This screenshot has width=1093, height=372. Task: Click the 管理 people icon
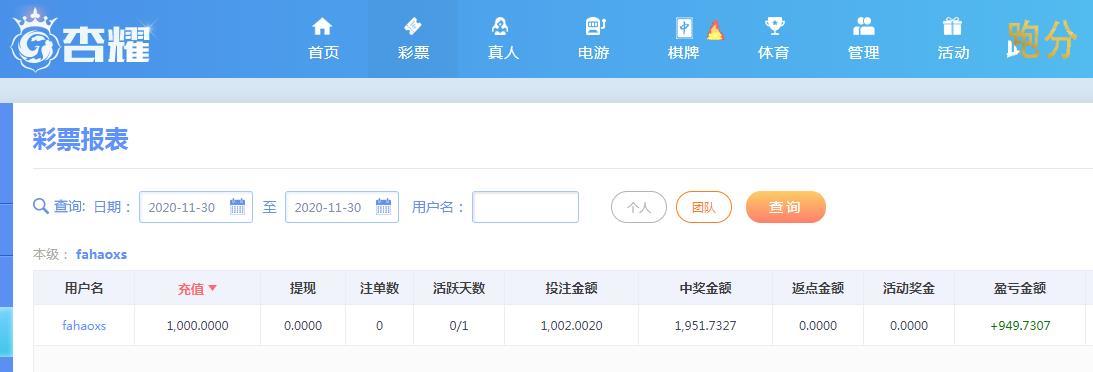pos(864,27)
